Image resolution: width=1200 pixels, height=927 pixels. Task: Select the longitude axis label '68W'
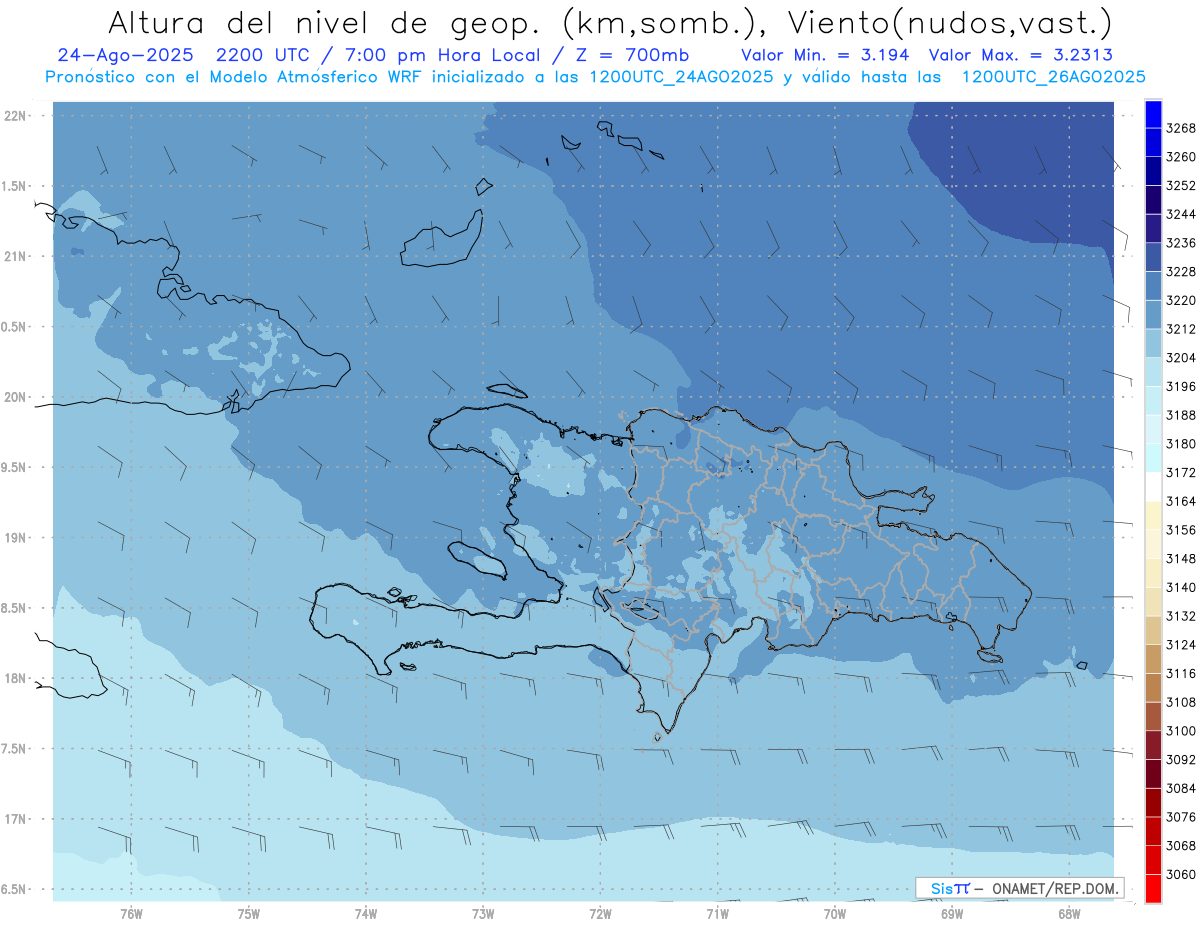(x=1069, y=914)
